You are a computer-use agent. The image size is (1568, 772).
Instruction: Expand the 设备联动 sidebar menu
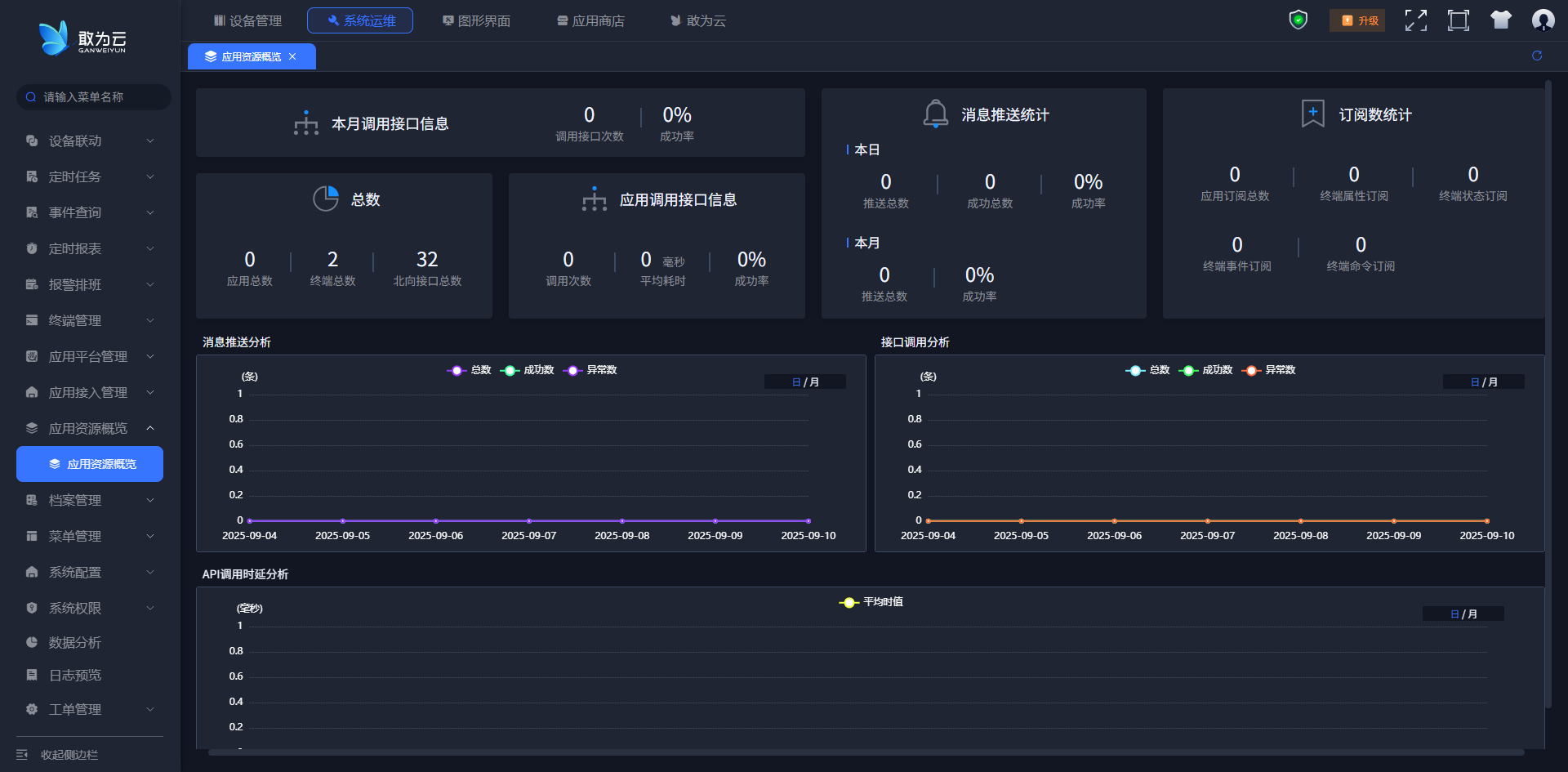(90, 141)
